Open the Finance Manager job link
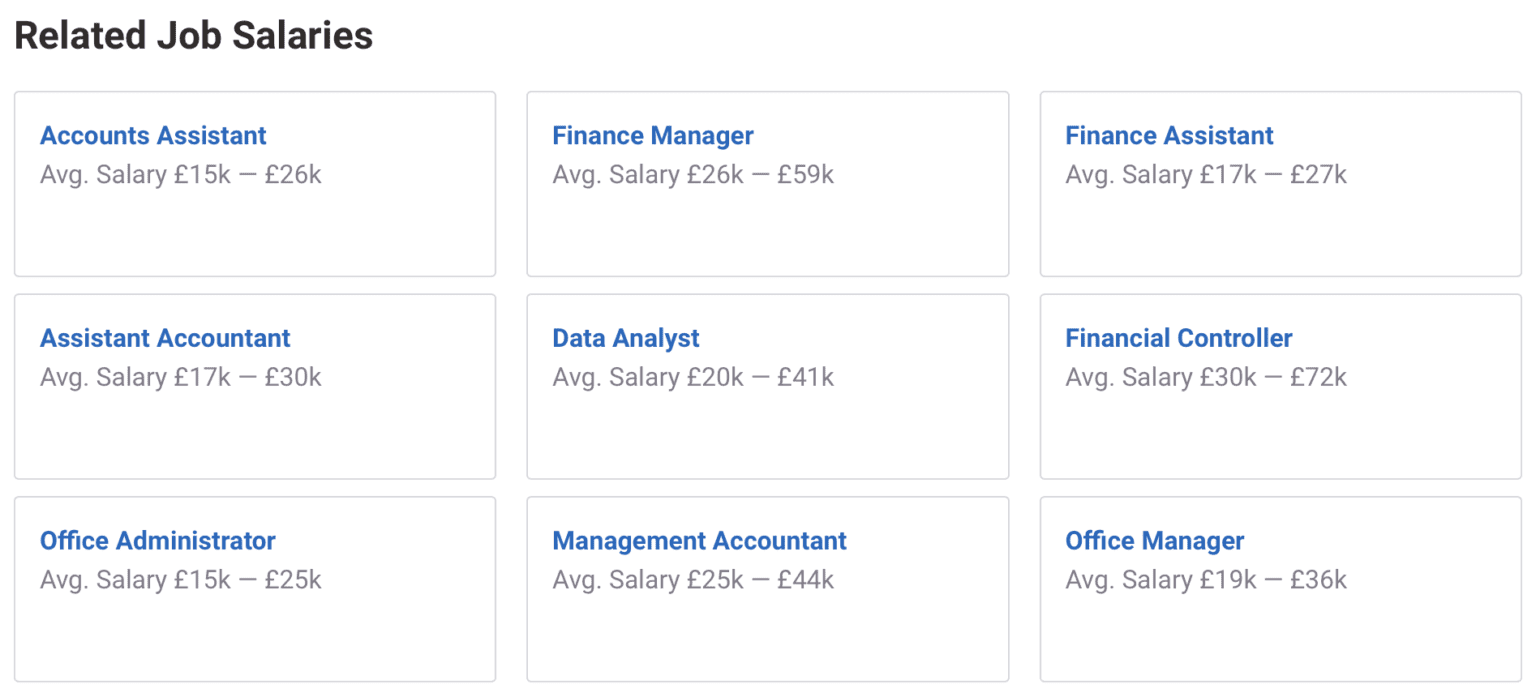Screen dimensions: 1536x697 tap(653, 136)
